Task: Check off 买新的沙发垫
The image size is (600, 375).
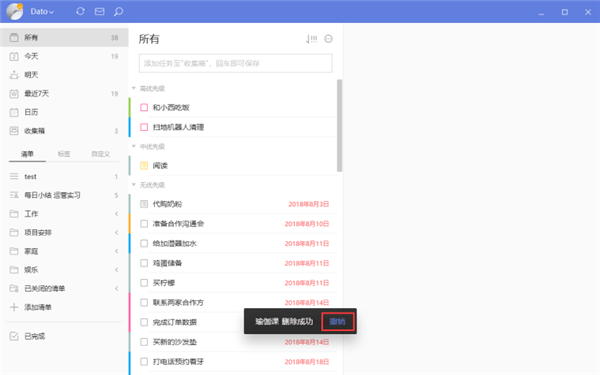Action: point(144,342)
